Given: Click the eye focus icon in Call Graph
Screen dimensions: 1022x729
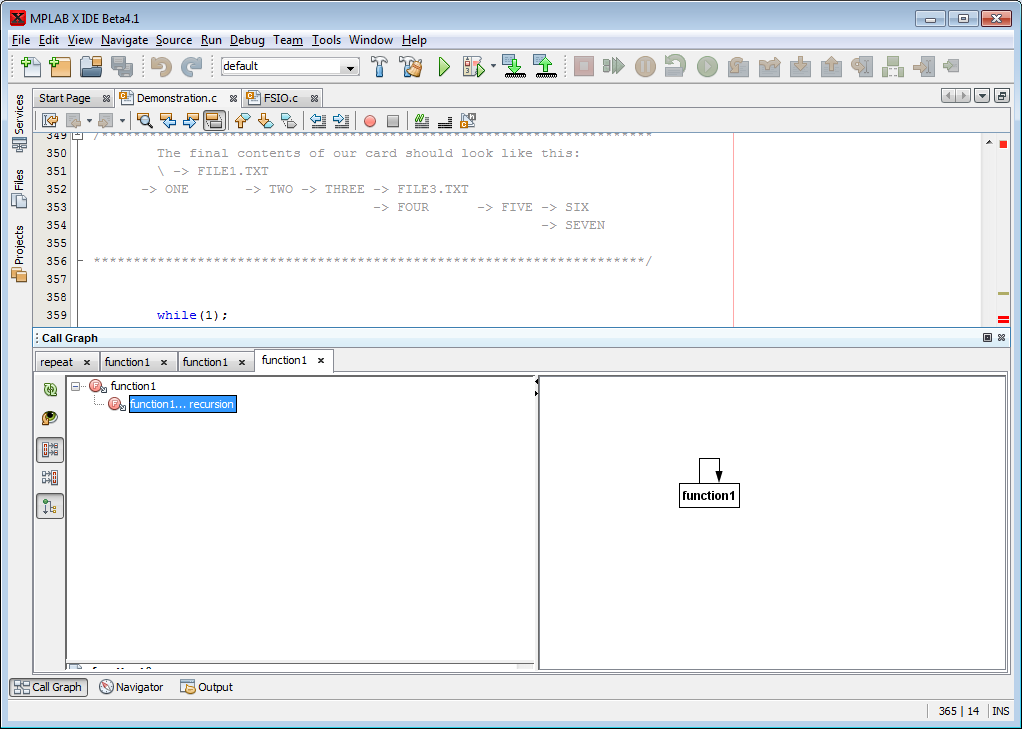Looking at the screenshot, I should pyautogui.click(x=50, y=418).
